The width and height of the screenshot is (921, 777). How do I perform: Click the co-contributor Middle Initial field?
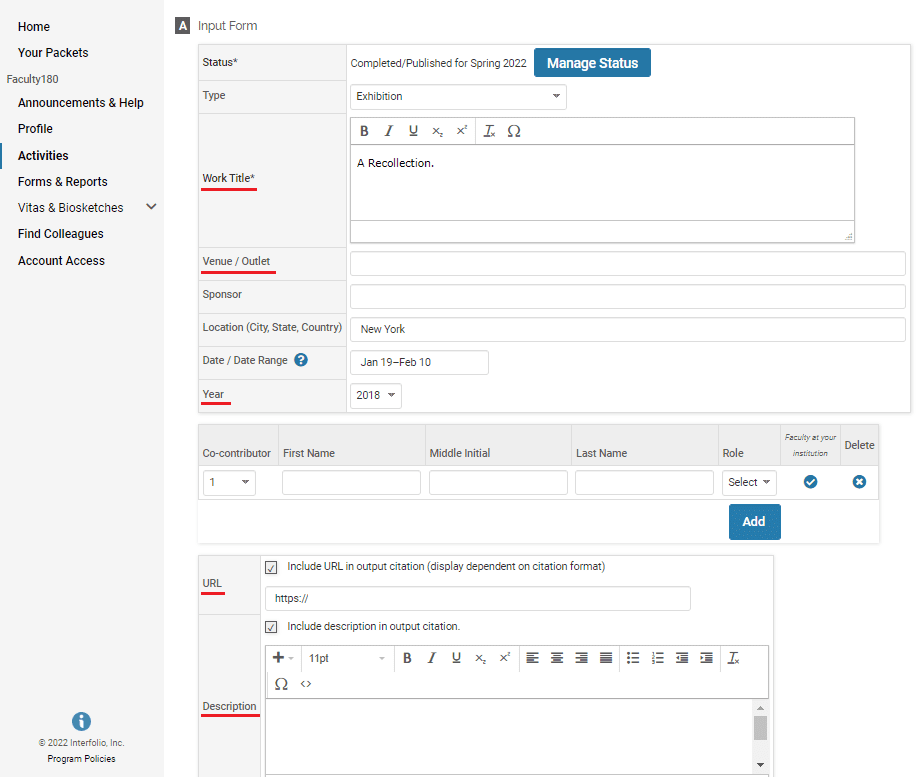point(498,482)
